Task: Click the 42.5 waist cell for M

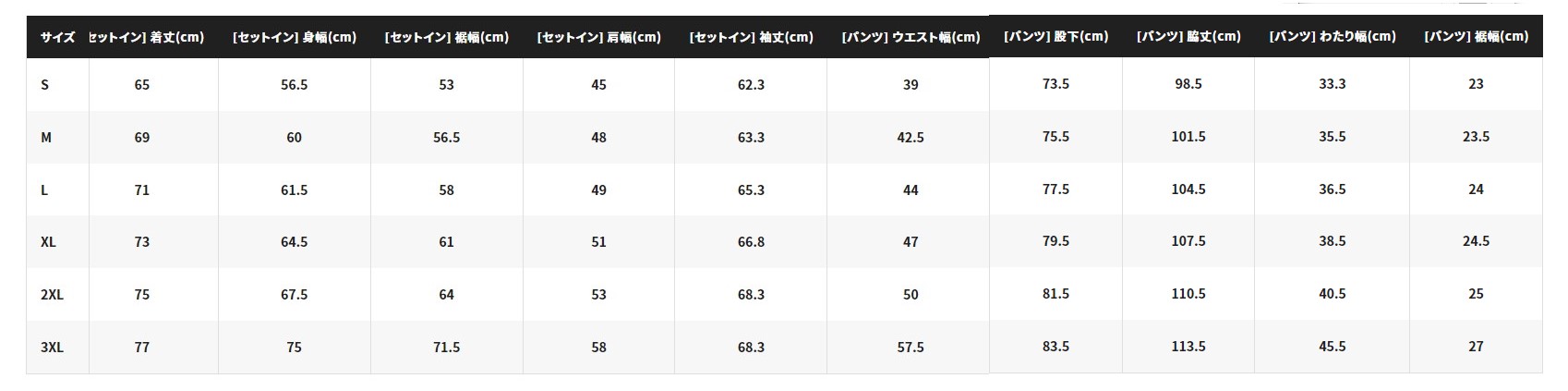Action: (911, 138)
